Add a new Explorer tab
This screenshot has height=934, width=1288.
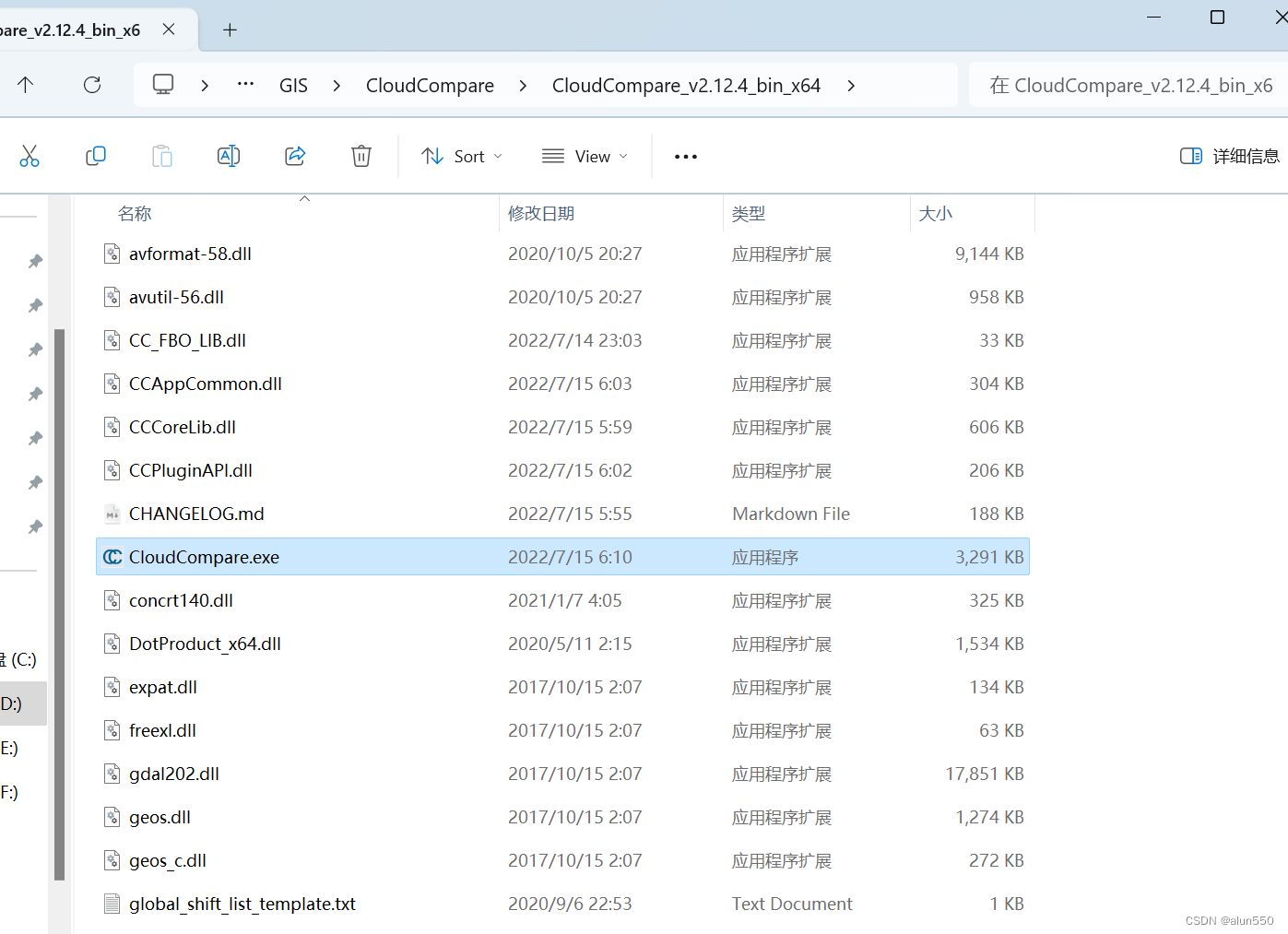(230, 30)
